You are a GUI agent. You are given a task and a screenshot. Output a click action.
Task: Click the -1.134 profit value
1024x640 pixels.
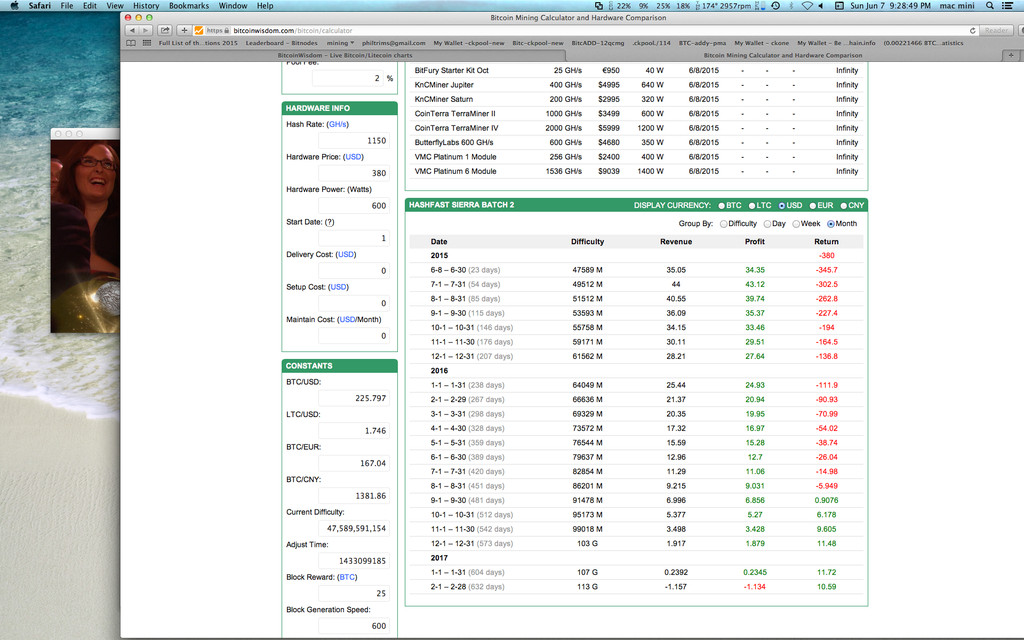[755, 586]
